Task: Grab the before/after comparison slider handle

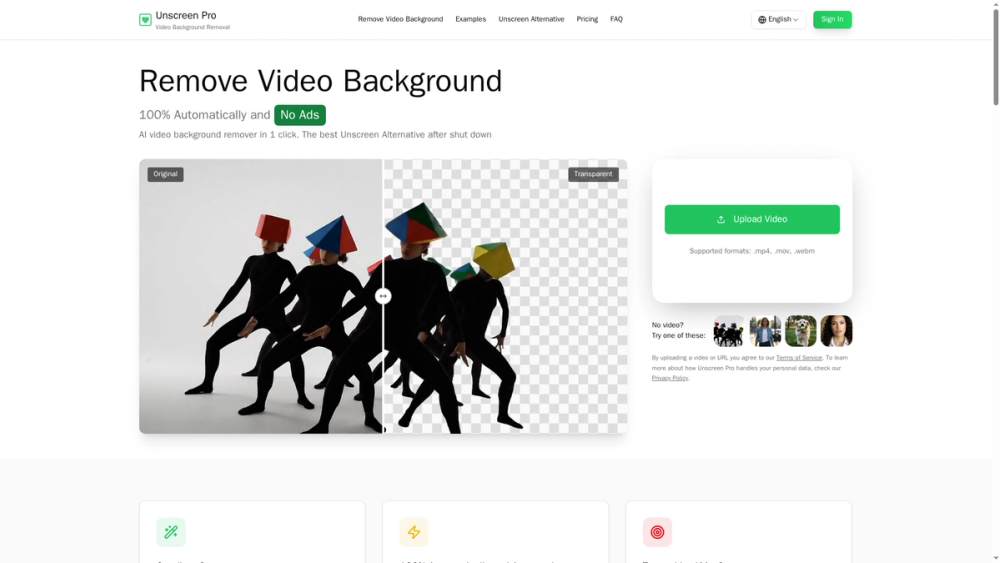Action: [383, 296]
